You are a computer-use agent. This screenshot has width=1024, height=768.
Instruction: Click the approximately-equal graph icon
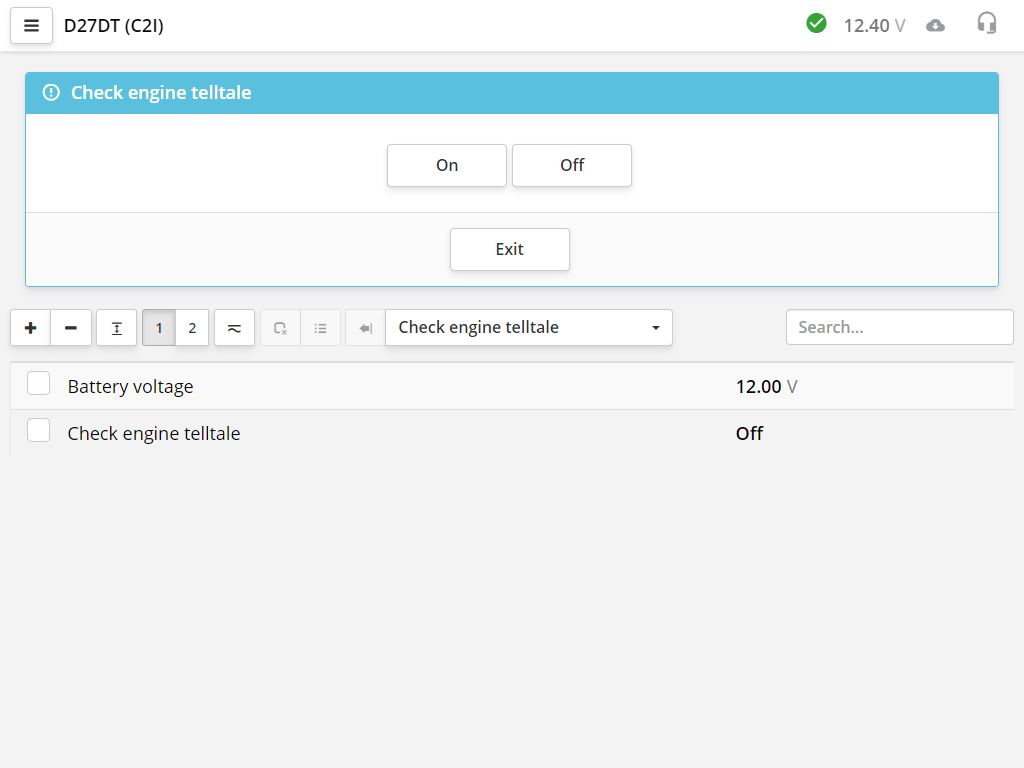(234, 328)
